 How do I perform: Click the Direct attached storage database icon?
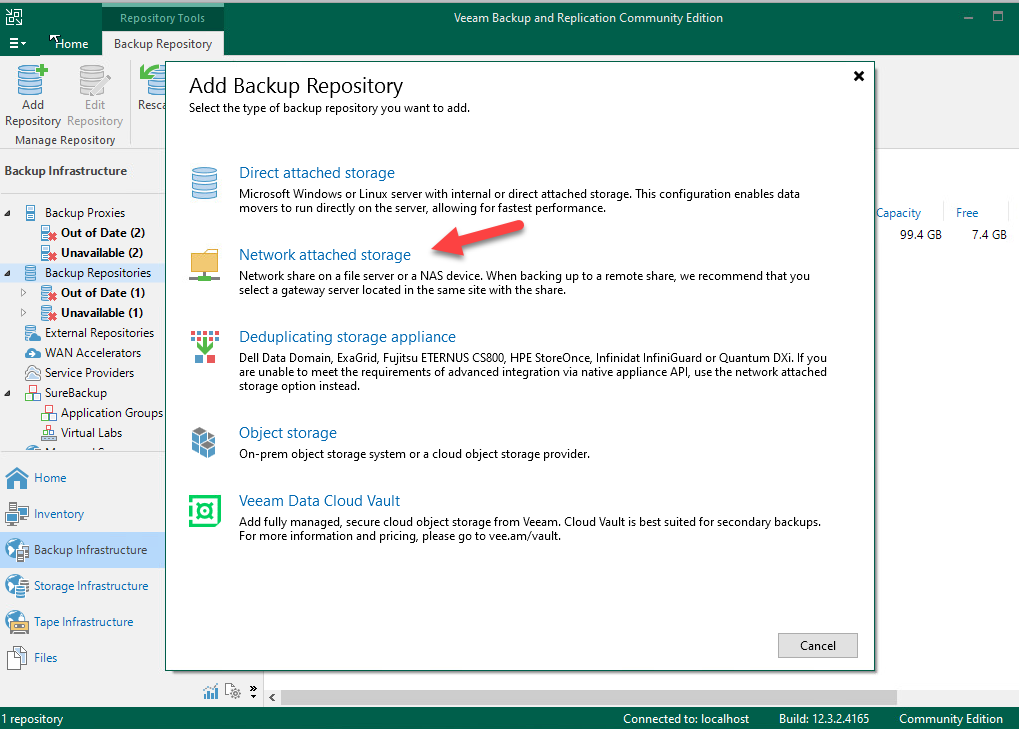pos(204,184)
